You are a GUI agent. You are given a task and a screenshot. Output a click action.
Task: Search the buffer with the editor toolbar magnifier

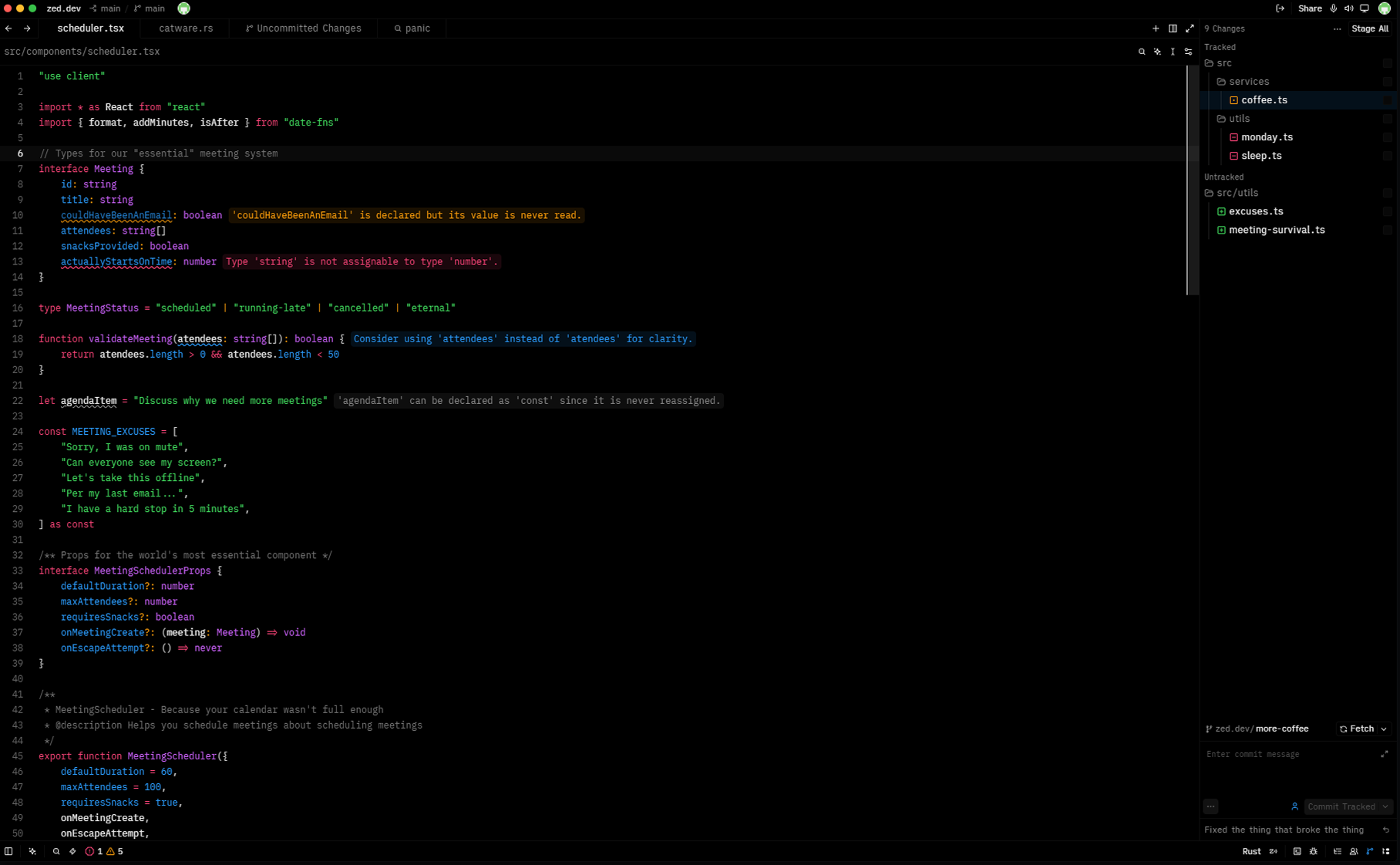[x=1142, y=52]
